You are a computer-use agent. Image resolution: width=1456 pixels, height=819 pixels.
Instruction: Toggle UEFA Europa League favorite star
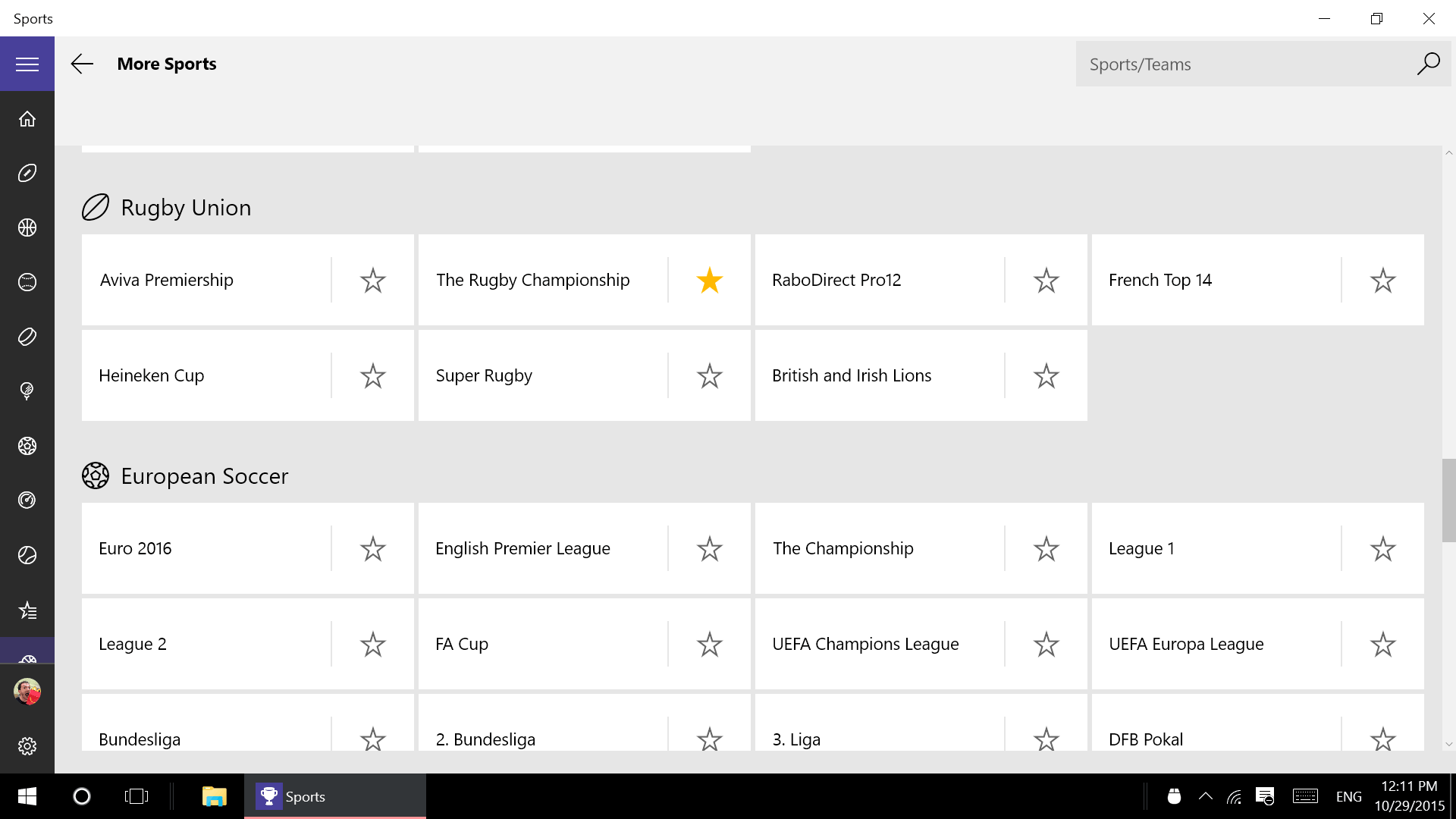point(1383,645)
